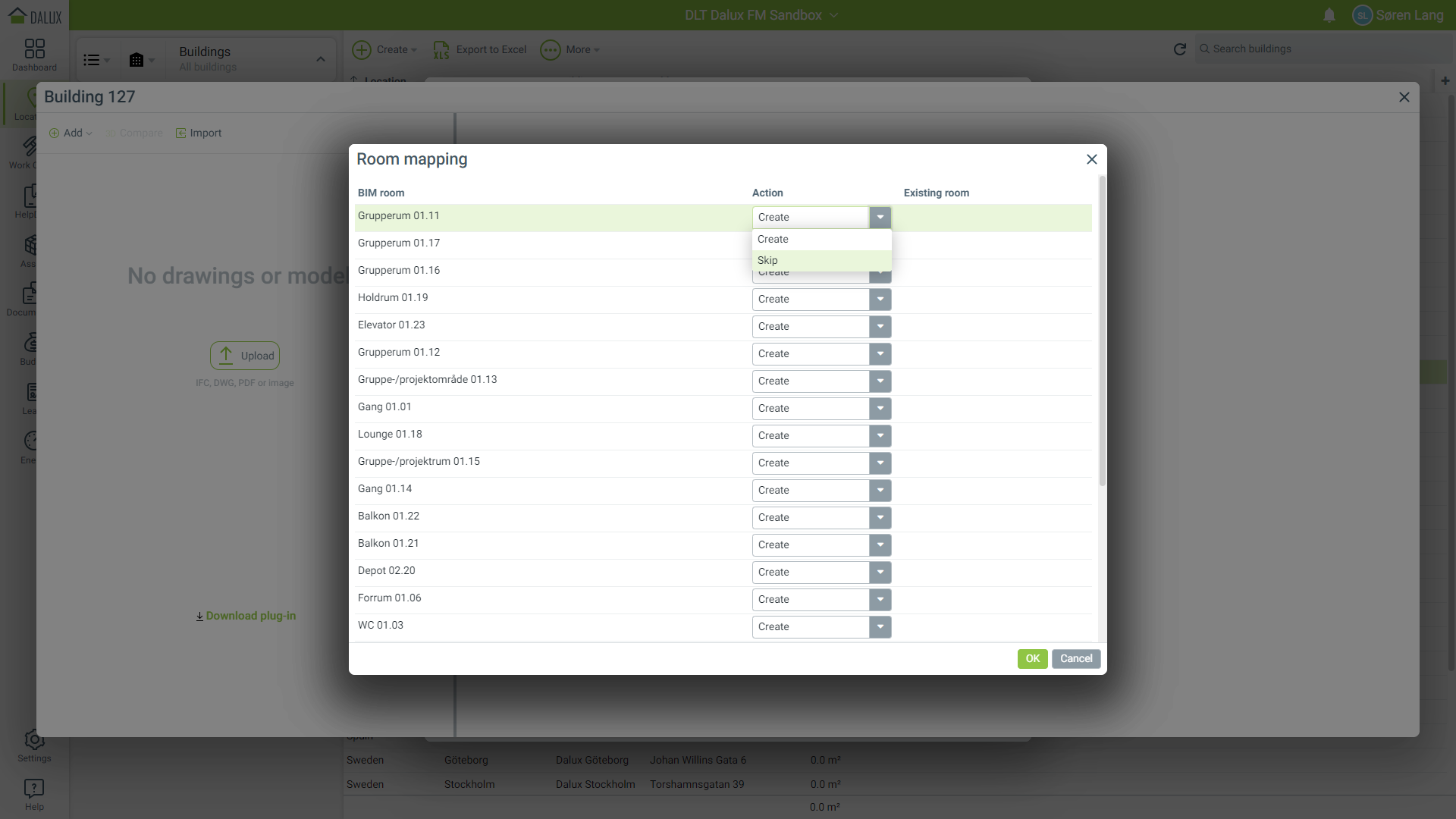
Task: Expand action dropdown for Lounge 01.18
Action: pyautogui.click(x=880, y=436)
